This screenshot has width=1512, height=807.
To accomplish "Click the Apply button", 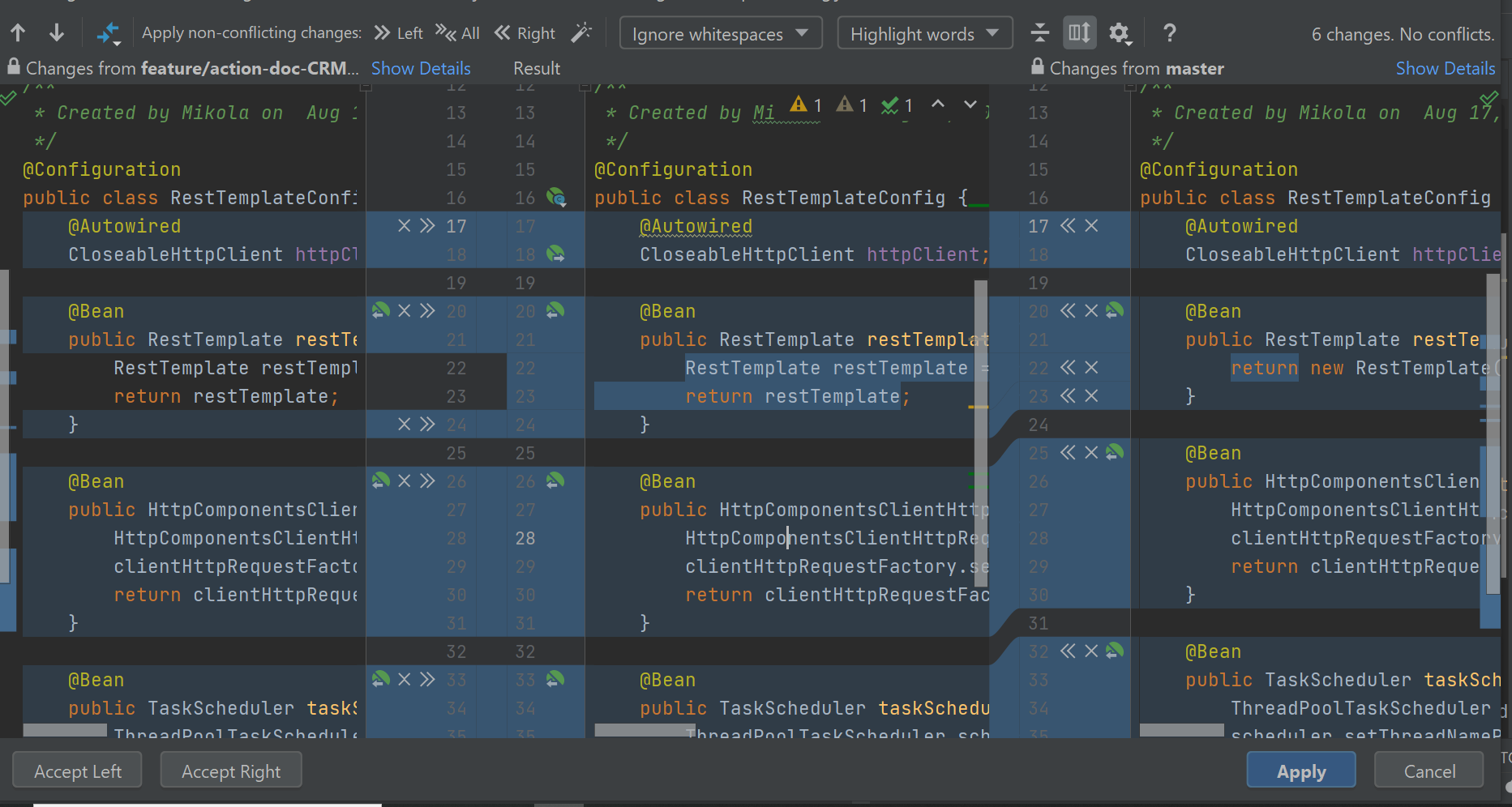I will tap(1300, 770).
